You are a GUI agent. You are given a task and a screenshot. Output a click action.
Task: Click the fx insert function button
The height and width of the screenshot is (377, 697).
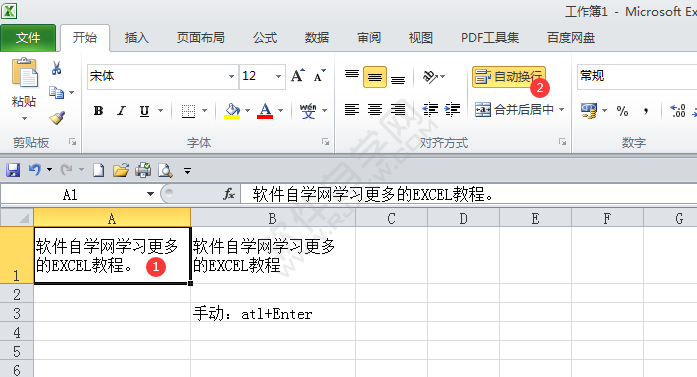tap(229, 194)
